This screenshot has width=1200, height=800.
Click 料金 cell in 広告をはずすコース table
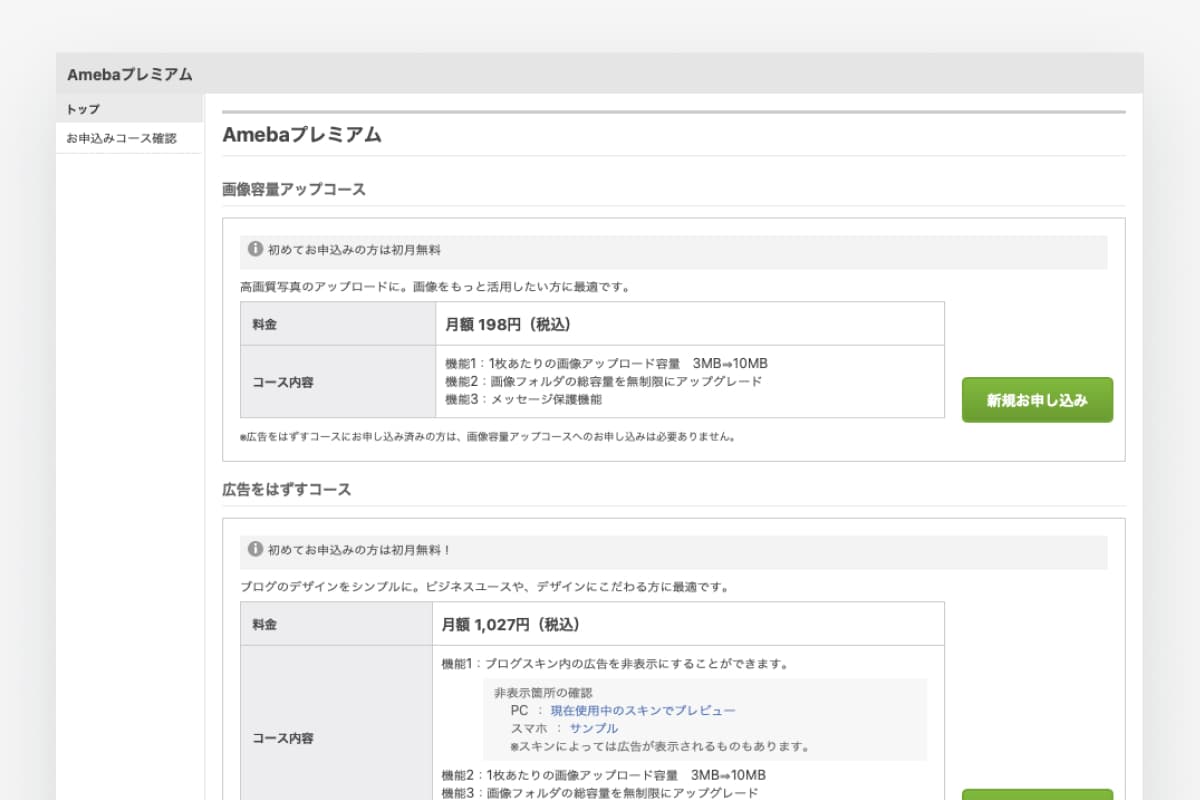[x=337, y=624]
